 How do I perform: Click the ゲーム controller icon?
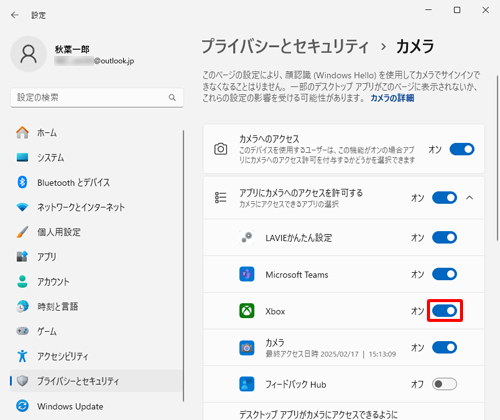point(22,331)
